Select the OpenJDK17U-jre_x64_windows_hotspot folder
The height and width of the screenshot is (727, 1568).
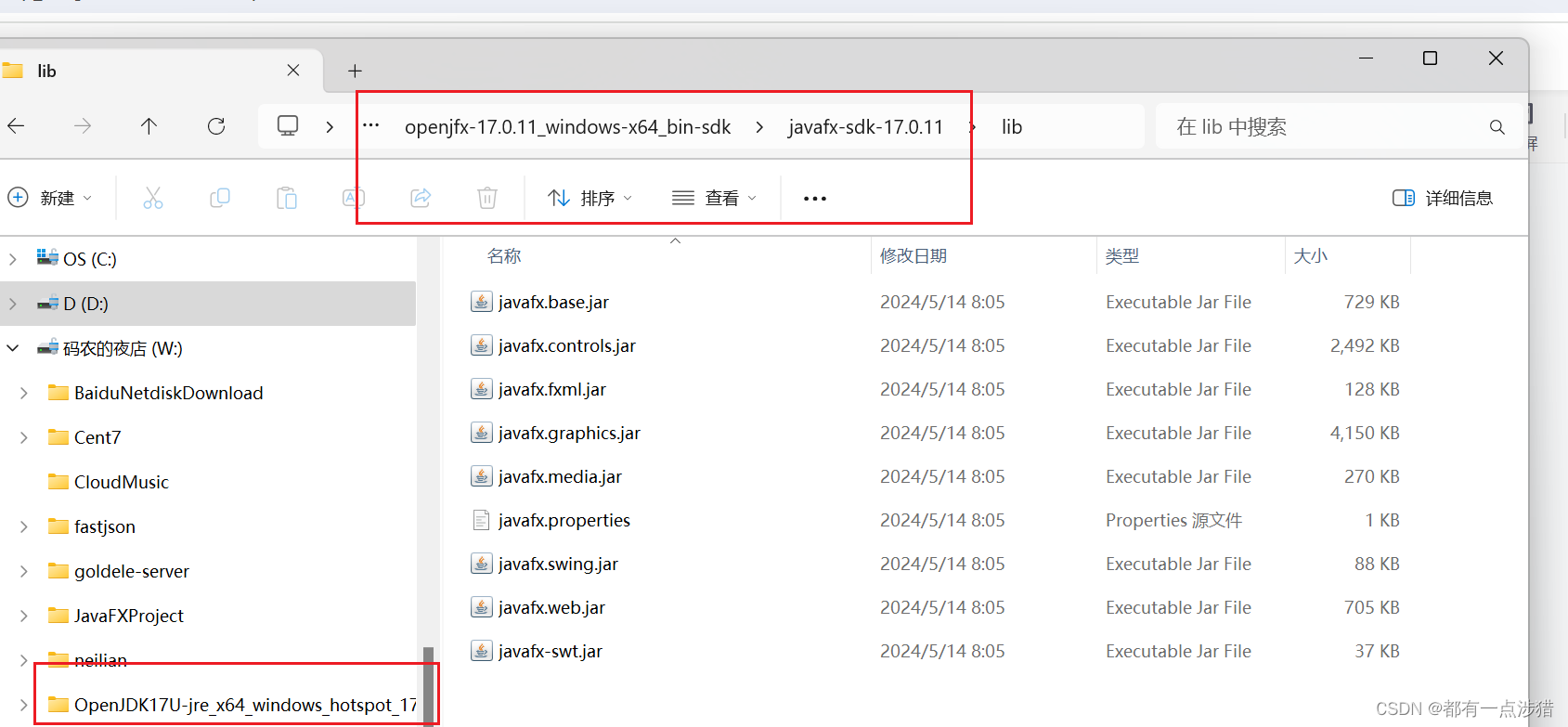tap(245, 705)
